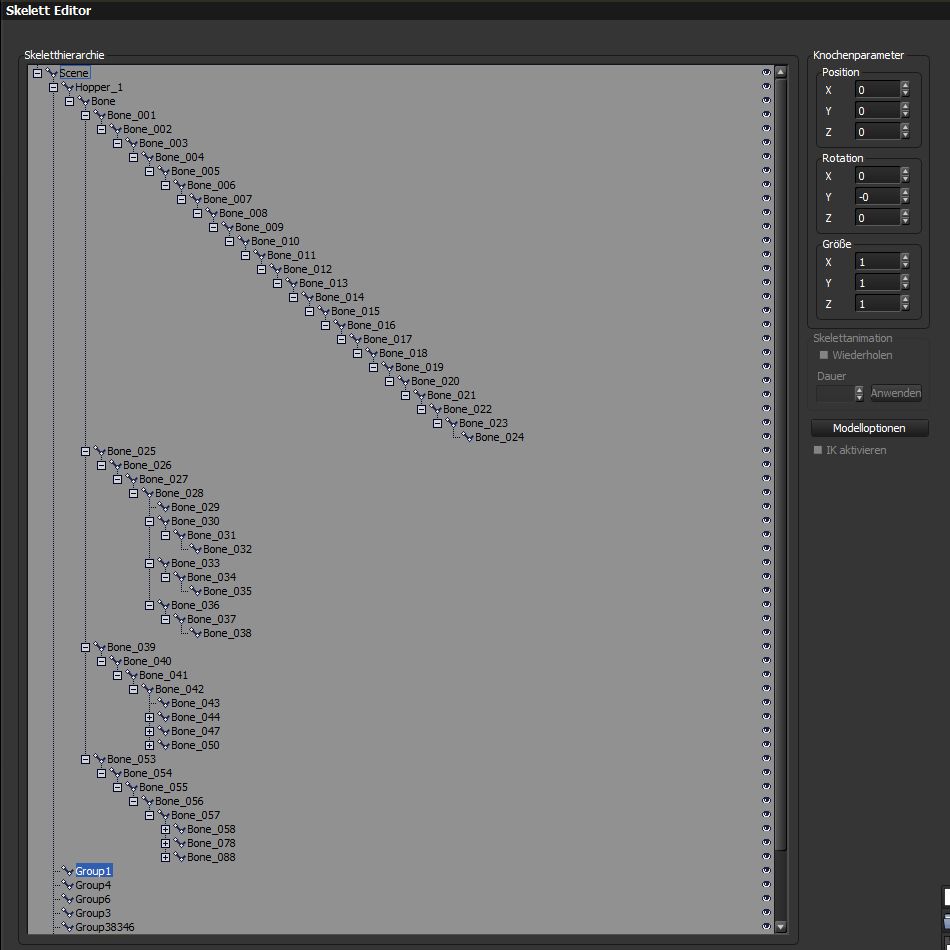The height and width of the screenshot is (950, 950).
Task: Collapse the Bone_025 branch
Action: point(85,451)
